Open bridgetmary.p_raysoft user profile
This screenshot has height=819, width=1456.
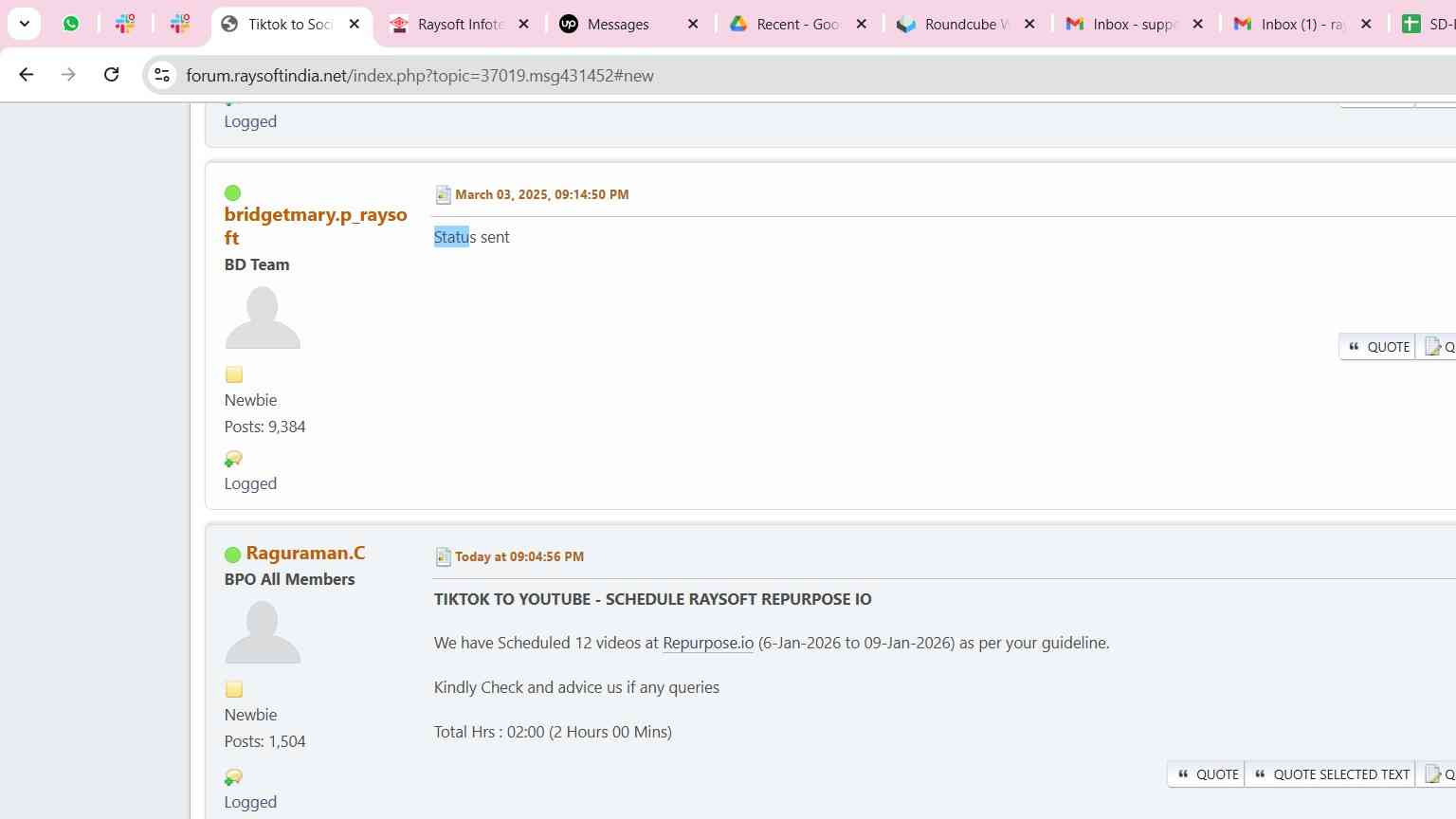click(x=316, y=226)
